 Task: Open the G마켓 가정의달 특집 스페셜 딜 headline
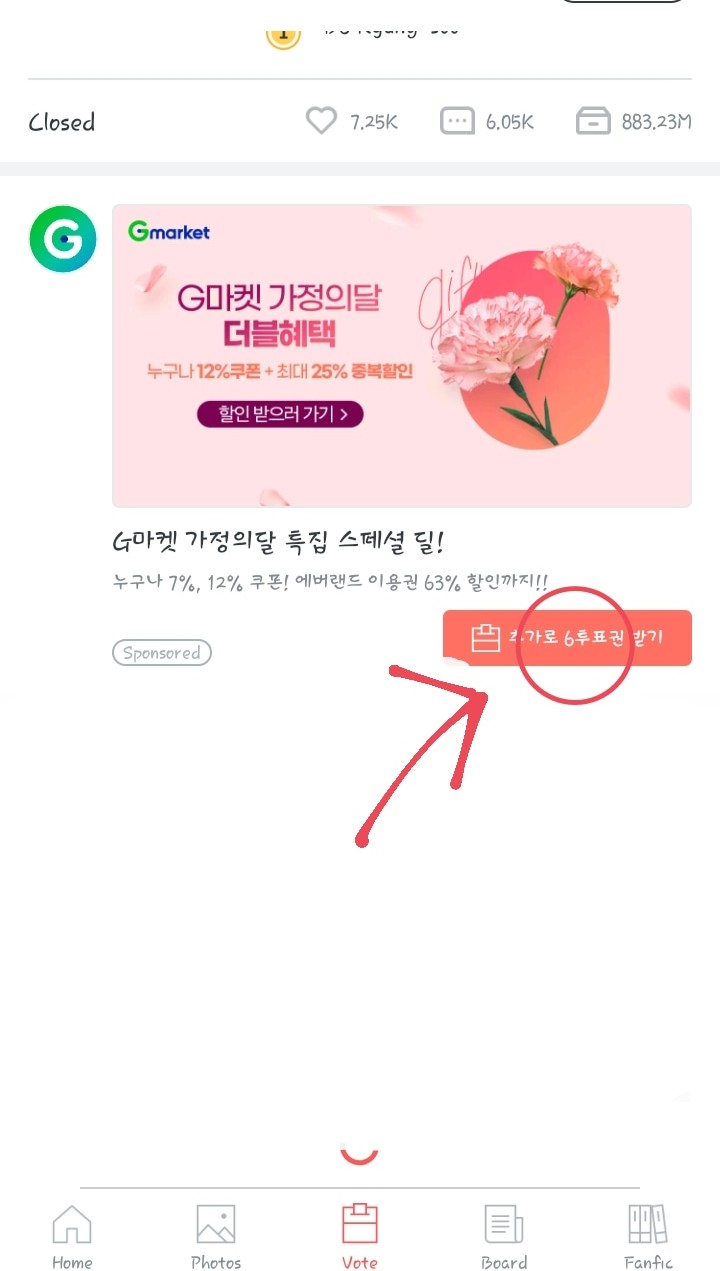278,543
